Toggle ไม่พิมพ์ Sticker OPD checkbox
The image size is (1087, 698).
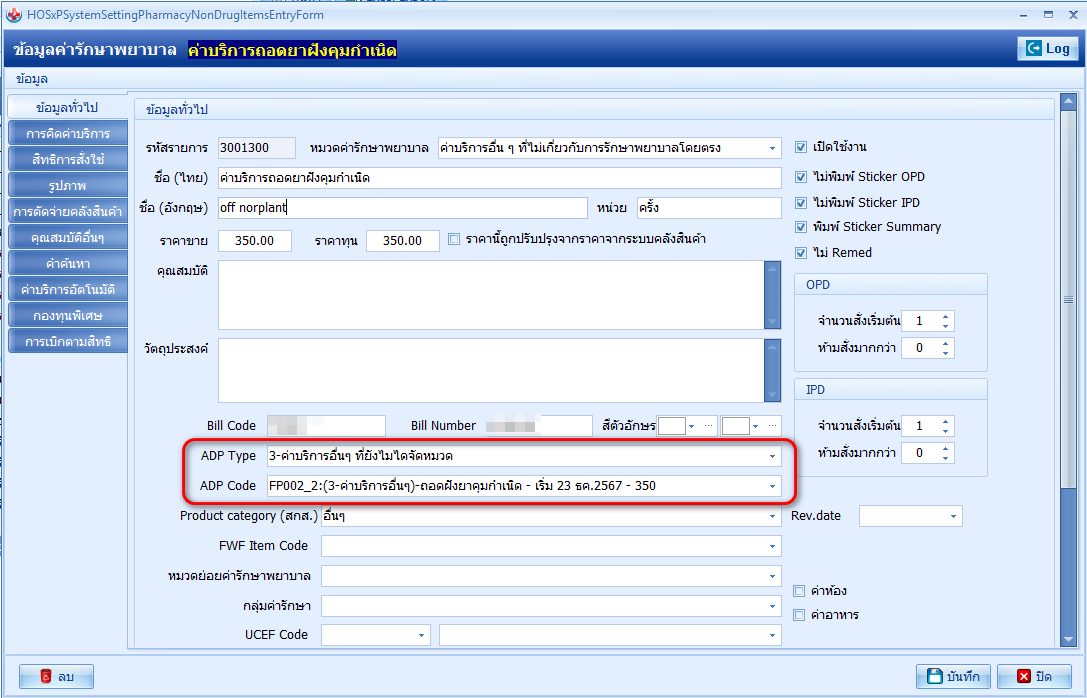[801, 177]
